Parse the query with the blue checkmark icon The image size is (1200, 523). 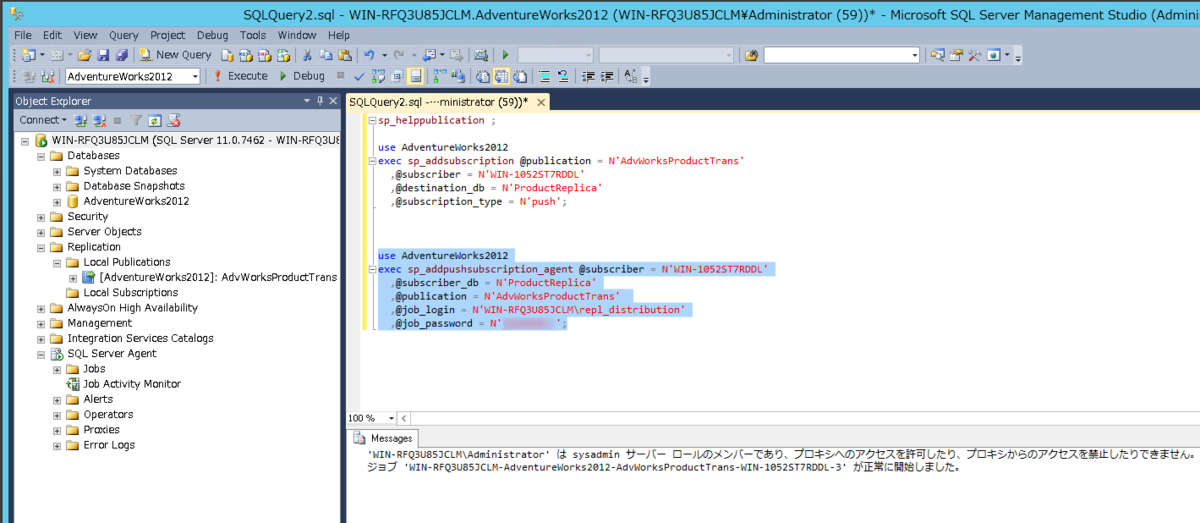pyautogui.click(x=359, y=76)
